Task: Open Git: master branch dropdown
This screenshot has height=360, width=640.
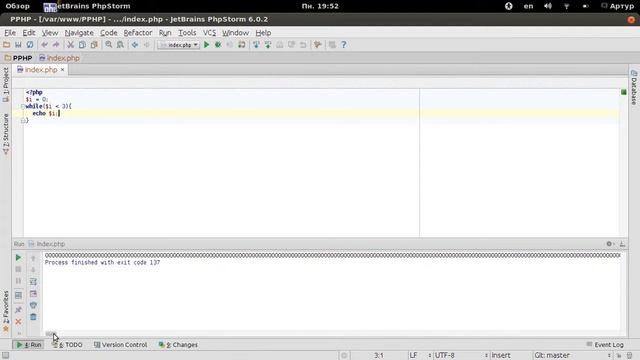Action: 572,356
